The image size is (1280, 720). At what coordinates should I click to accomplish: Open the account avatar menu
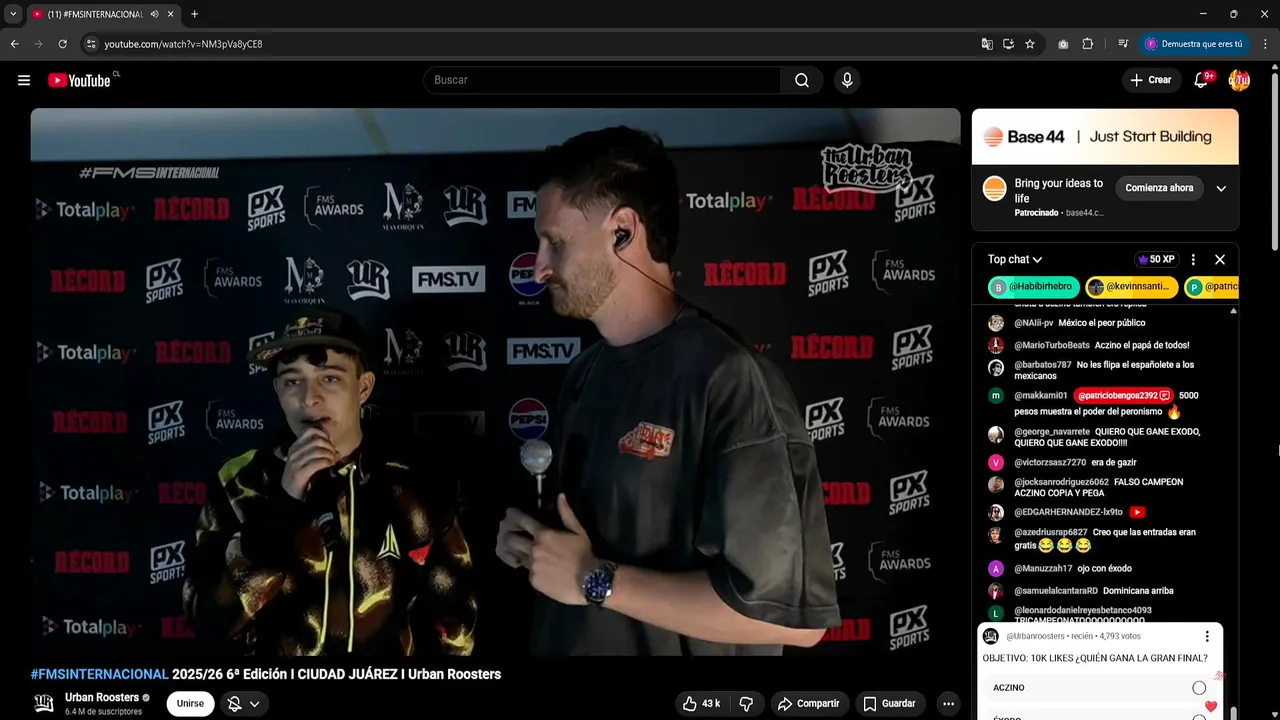tap(1239, 80)
